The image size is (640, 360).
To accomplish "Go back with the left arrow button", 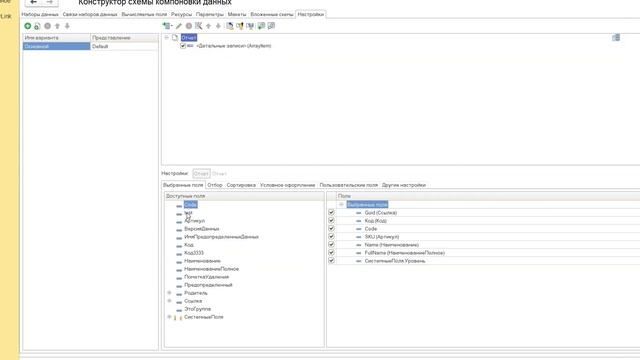I will click(33, 2).
